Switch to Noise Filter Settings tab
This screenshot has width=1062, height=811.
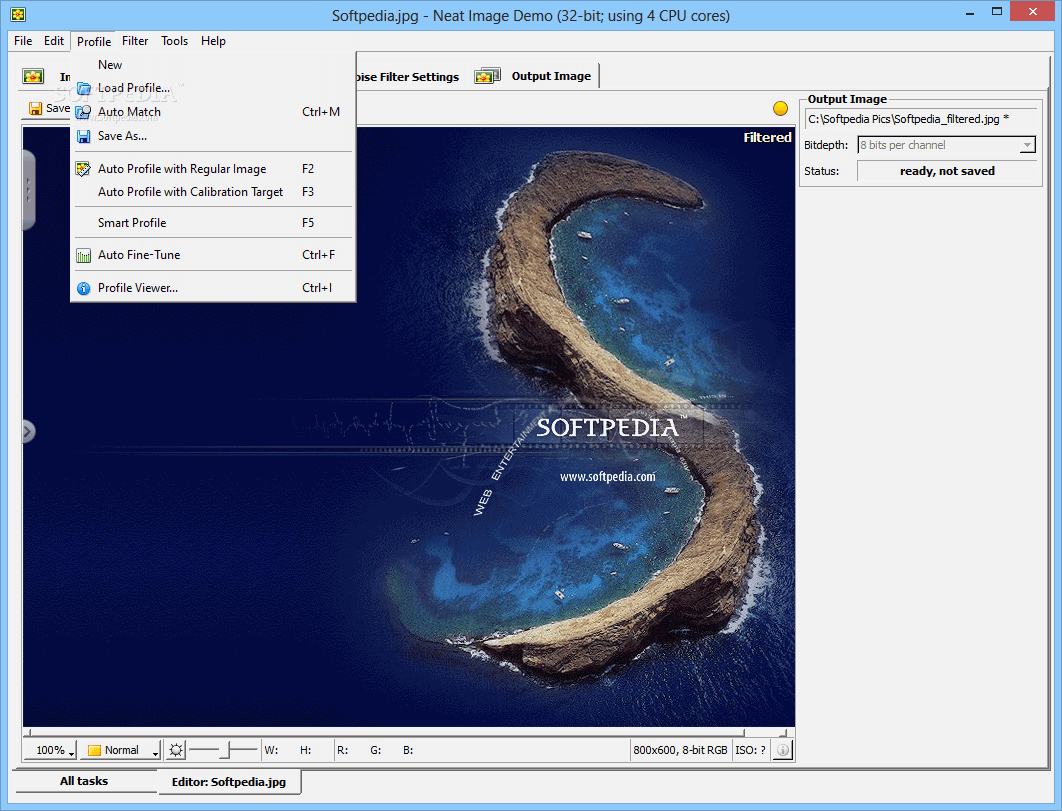point(407,77)
